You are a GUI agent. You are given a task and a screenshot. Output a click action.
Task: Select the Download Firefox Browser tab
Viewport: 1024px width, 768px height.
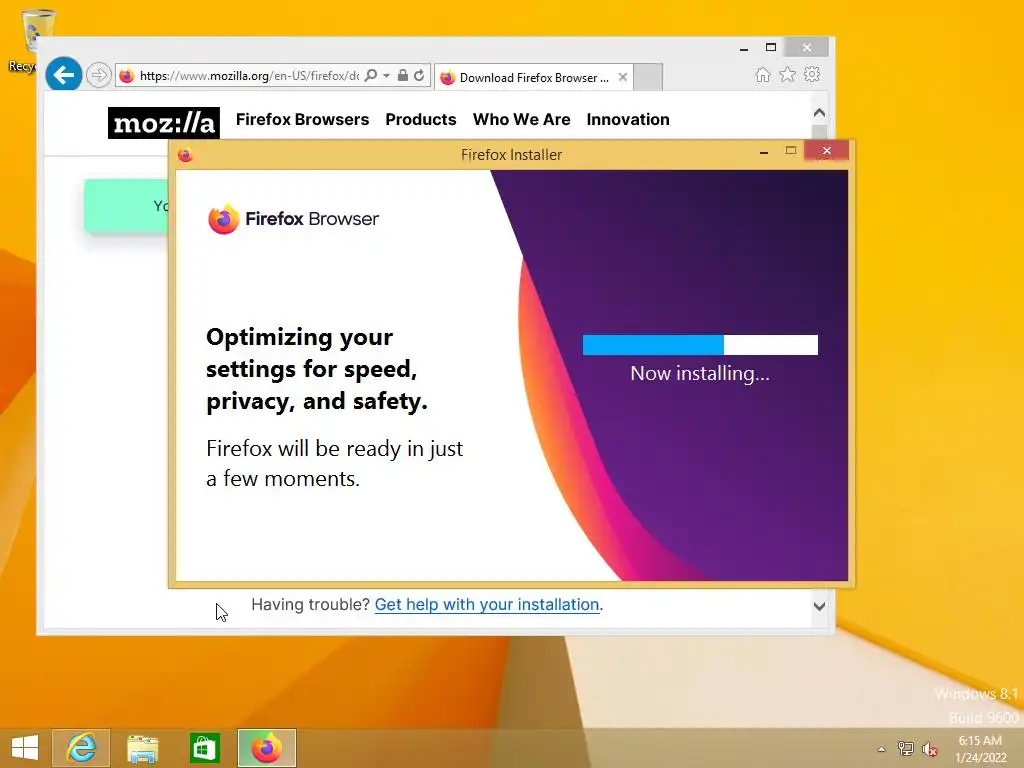click(x=534, y=77)
